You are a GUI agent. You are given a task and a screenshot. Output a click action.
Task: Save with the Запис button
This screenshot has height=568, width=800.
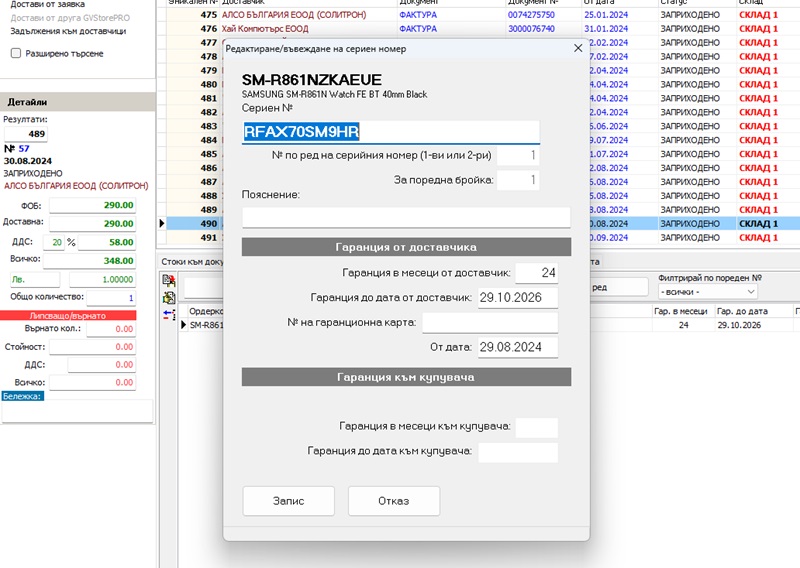tap(288, 501)
